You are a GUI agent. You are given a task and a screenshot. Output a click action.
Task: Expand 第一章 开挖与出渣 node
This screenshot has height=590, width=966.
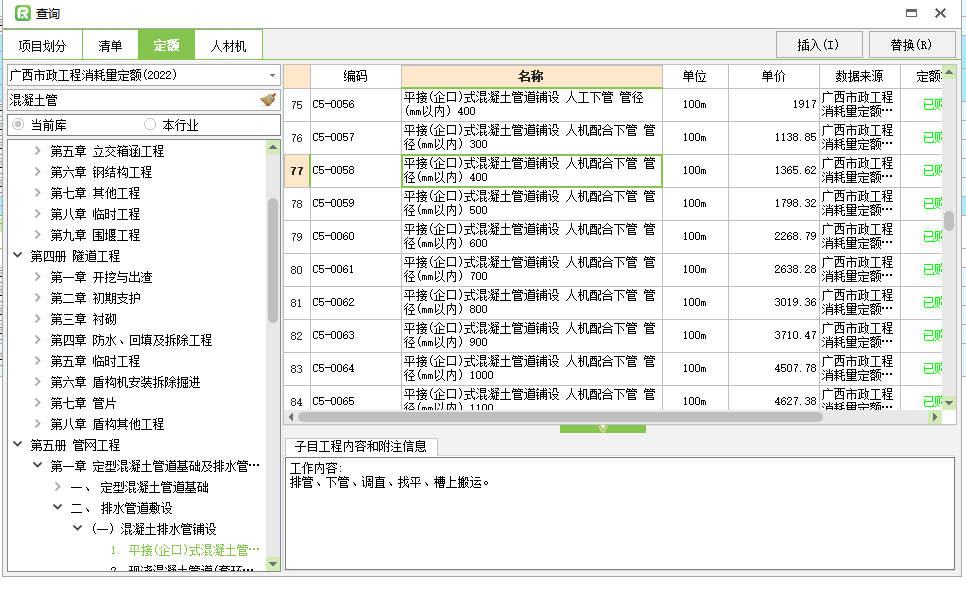38,277
